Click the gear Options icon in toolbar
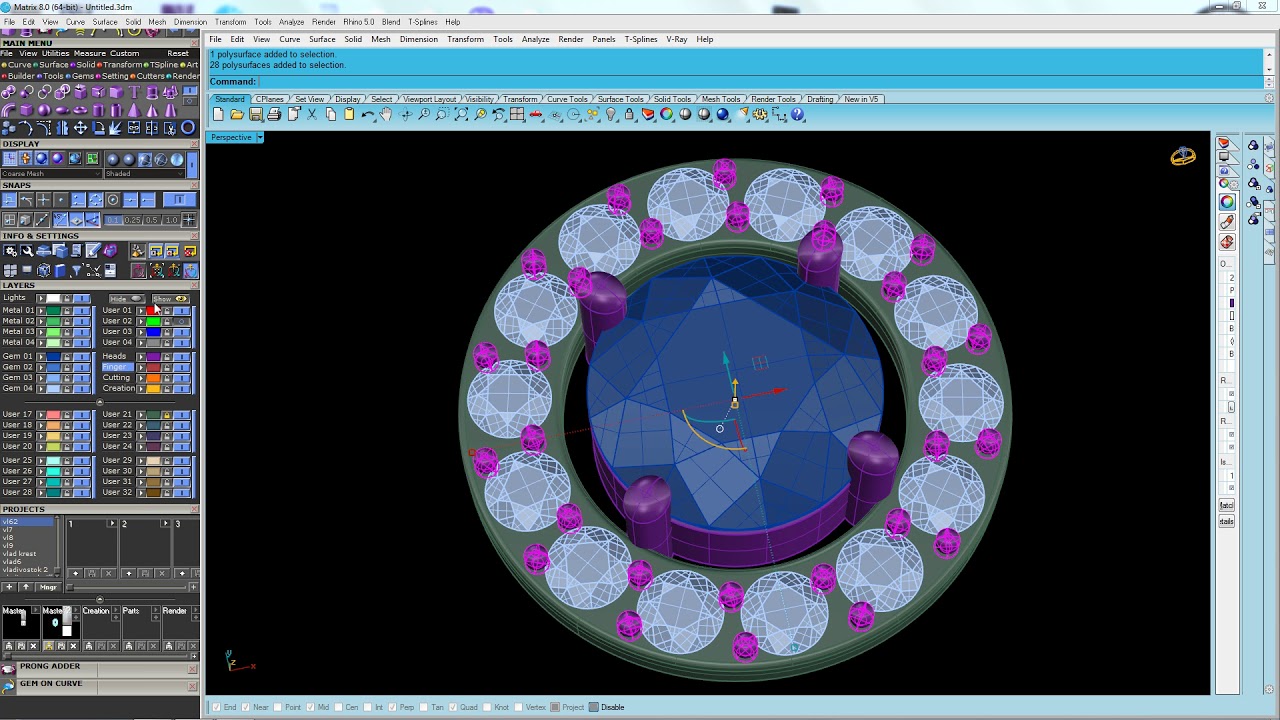Viewport: 1280px width, 720px height. click(759, 115)
